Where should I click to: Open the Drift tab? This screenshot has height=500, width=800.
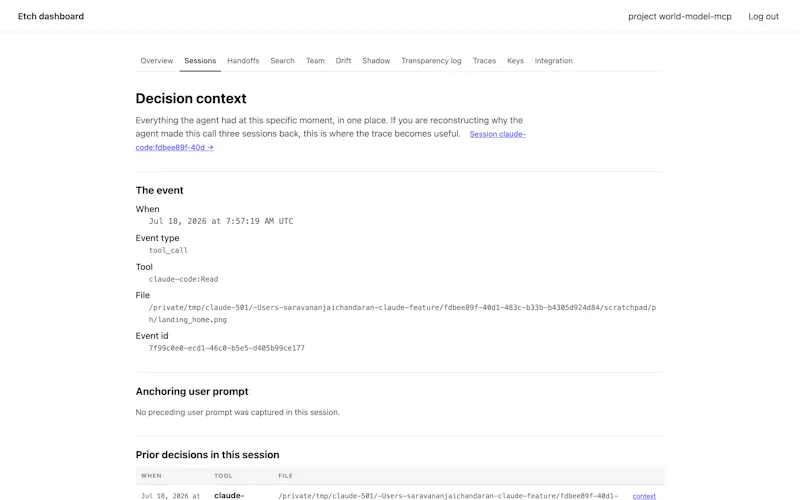pos(343,61)
